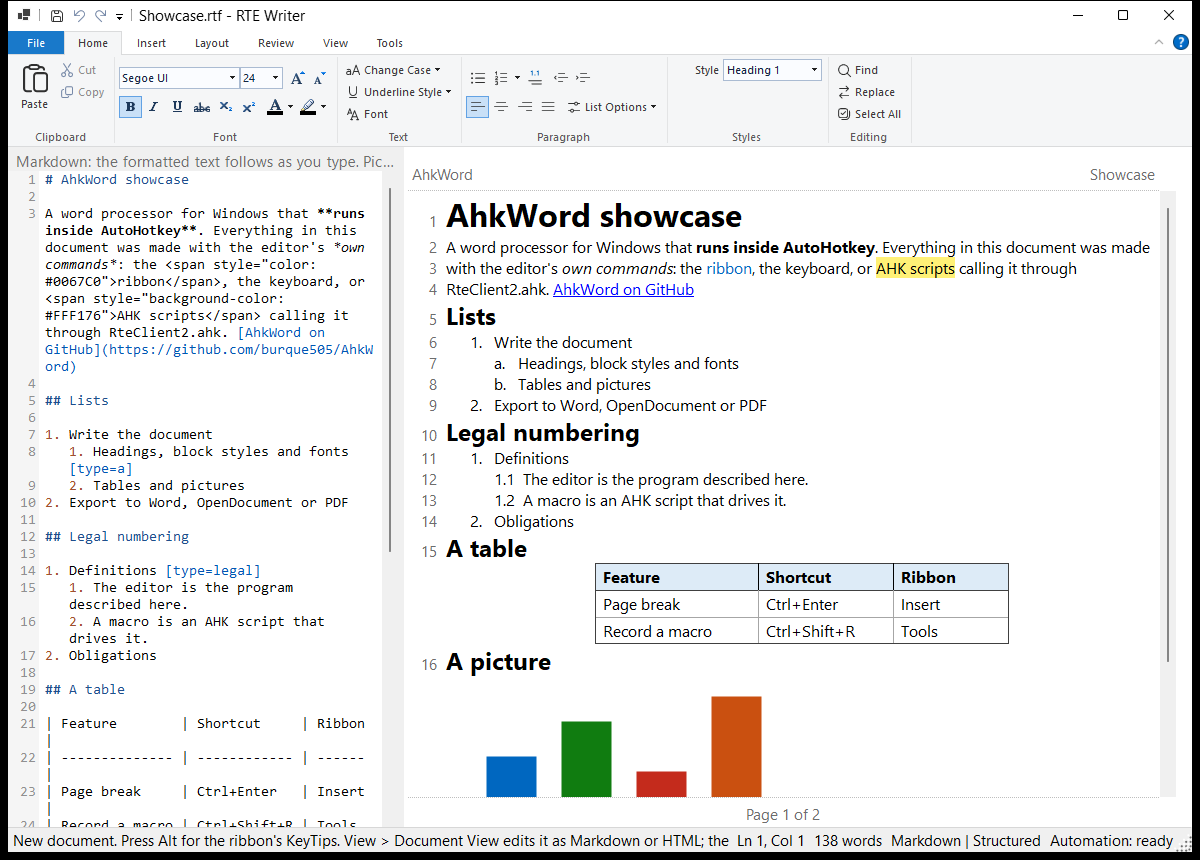Open the File tab
The height and width of the screenshot is (860, 1200).
[36, 43]
